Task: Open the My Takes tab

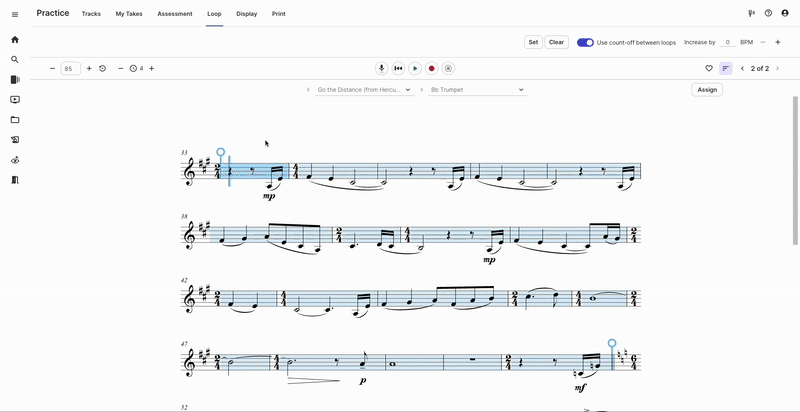Action: pyautogui.click(x=129, y=14)
